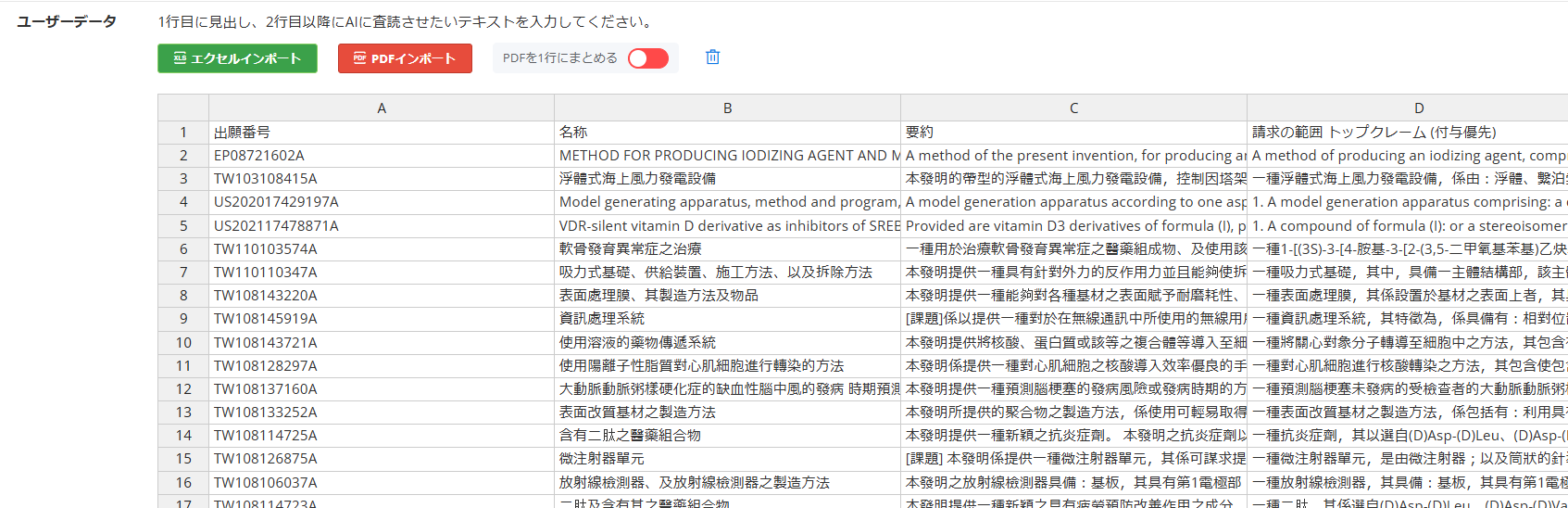Click the Excel import button

tap(237, 58)
